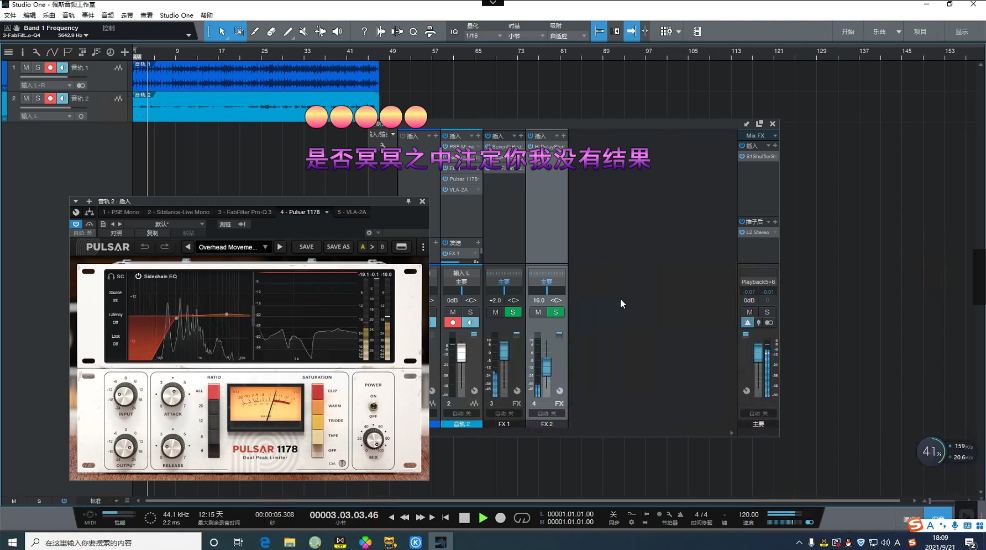The width and height of the screenshot is (986, 550).
Task: Select the Listen speaker tool
Action: 337,32
